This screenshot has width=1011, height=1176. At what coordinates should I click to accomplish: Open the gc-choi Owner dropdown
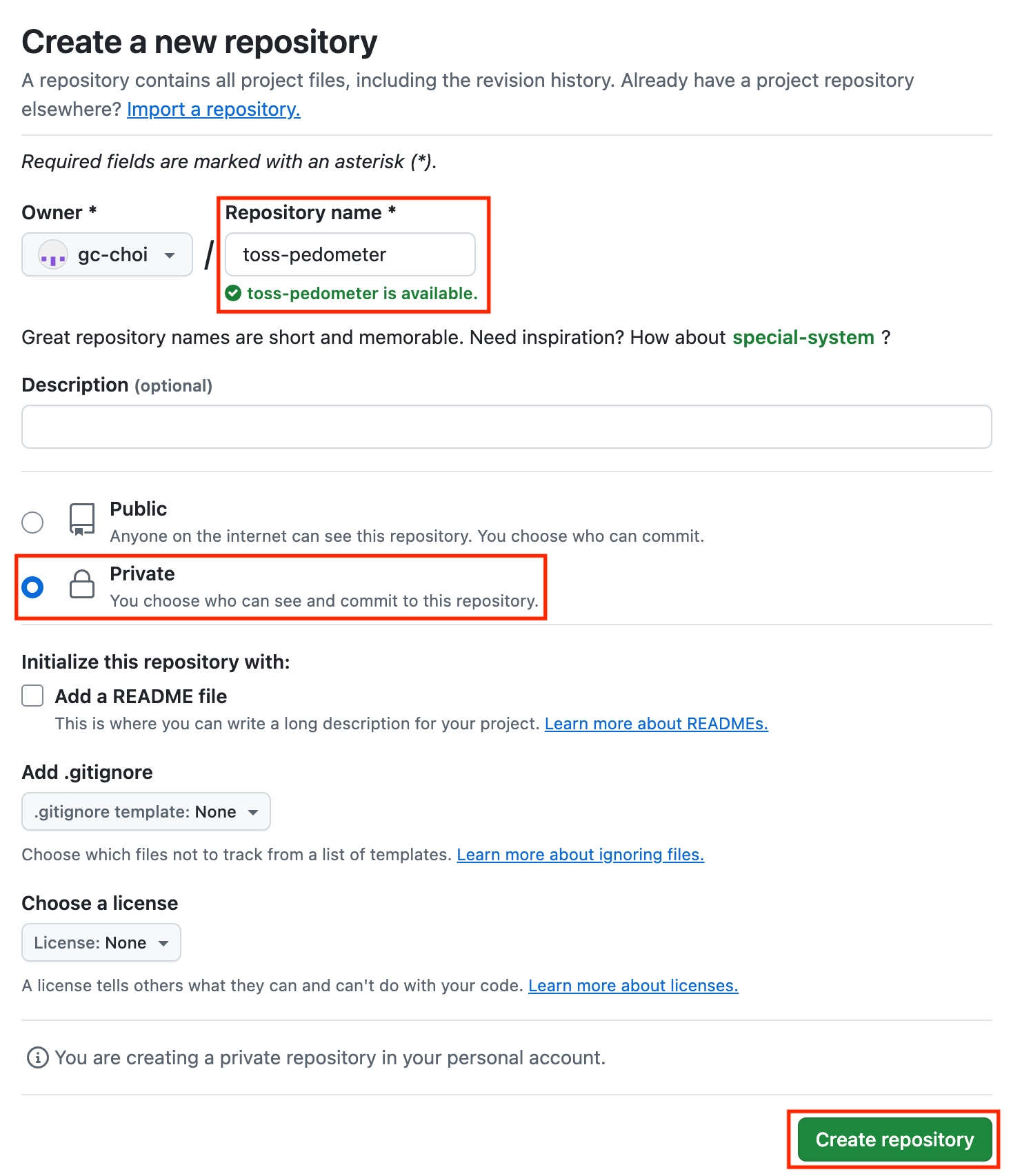108,255
